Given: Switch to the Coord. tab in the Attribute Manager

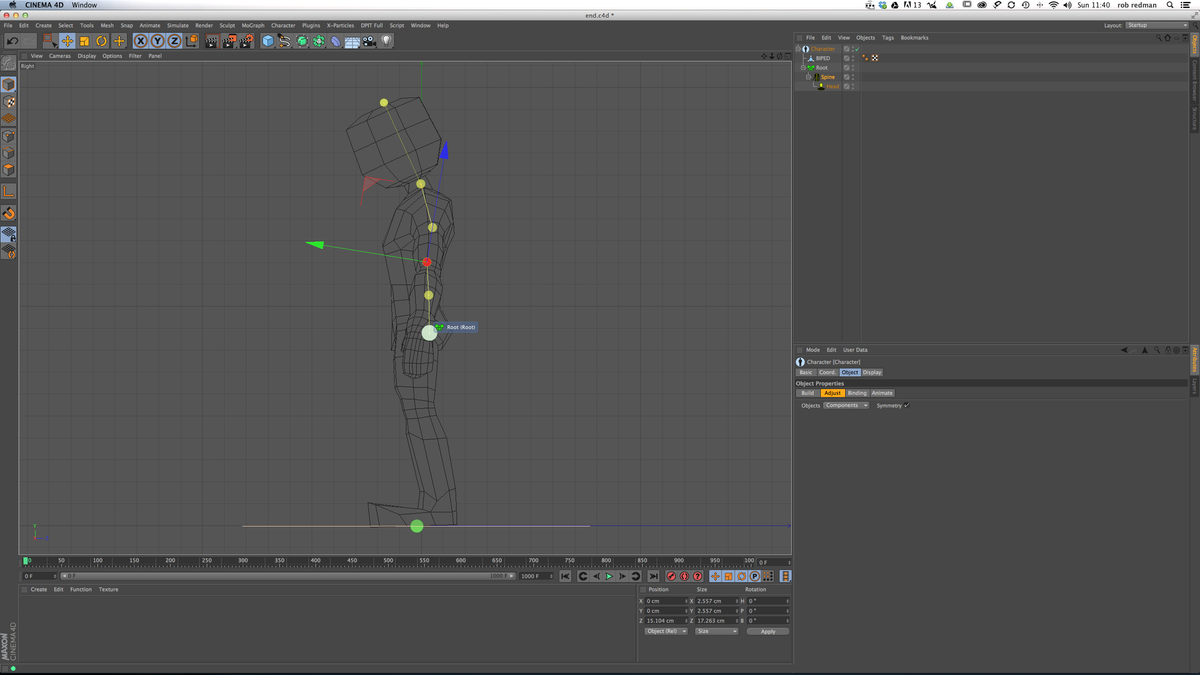Looking at the screenshot, I should [x=827, y=371].
